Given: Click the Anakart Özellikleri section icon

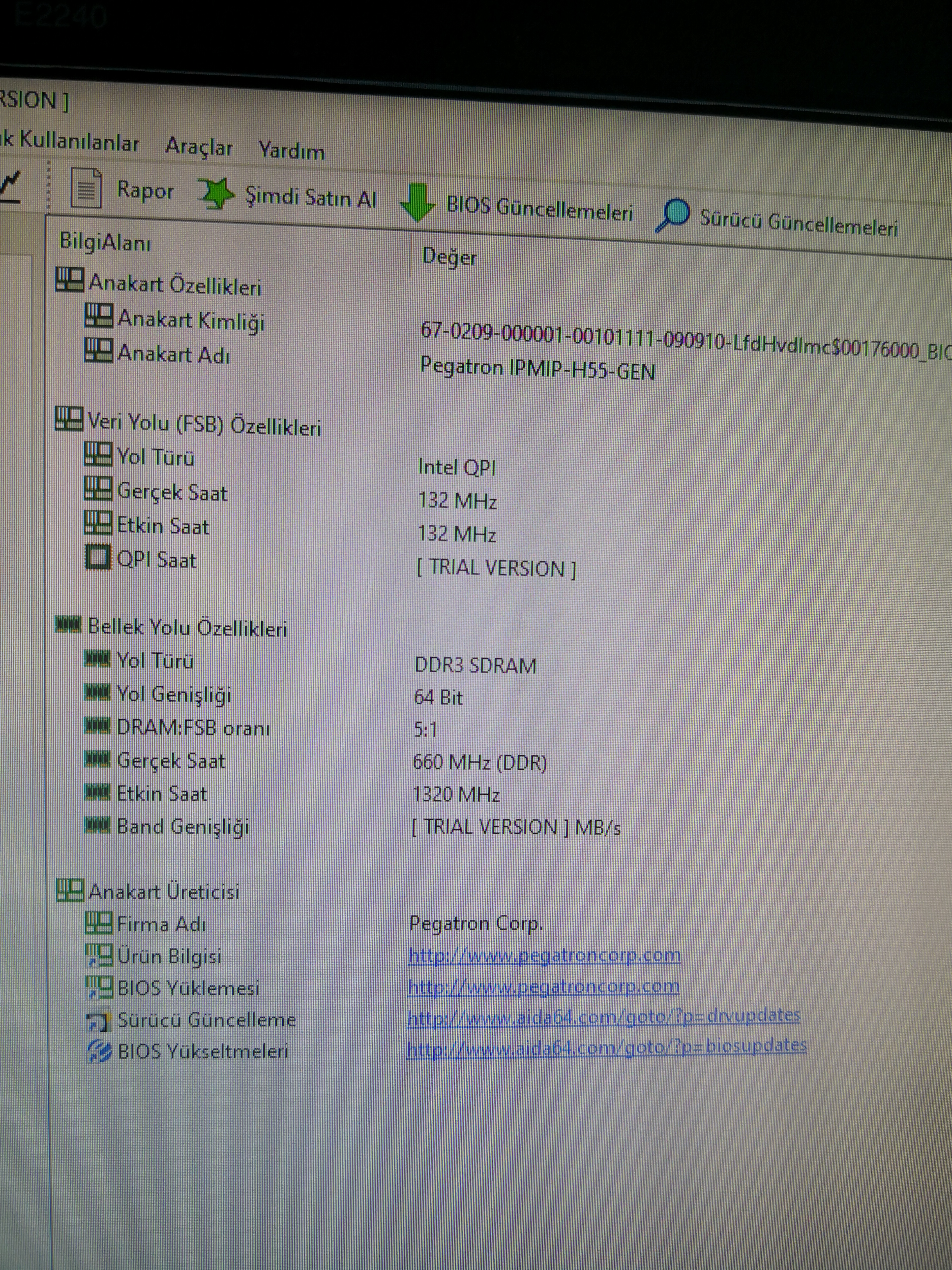Looking at the screenshot, I should (69, 280).
